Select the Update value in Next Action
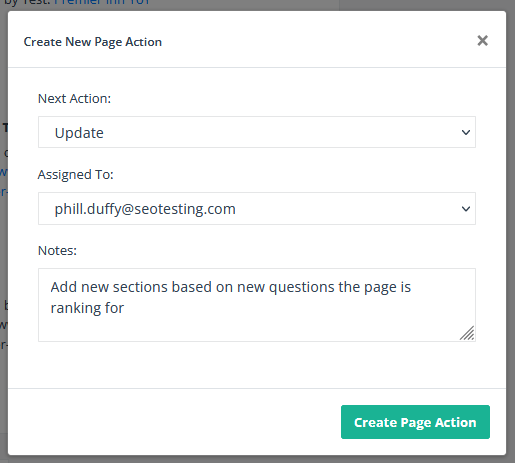 click(x=79, y=133)
